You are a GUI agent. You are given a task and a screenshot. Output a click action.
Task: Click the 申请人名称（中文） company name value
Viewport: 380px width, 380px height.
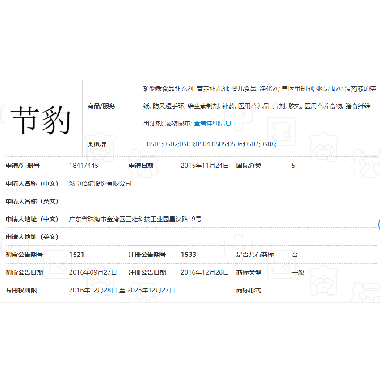coord(100,183)
